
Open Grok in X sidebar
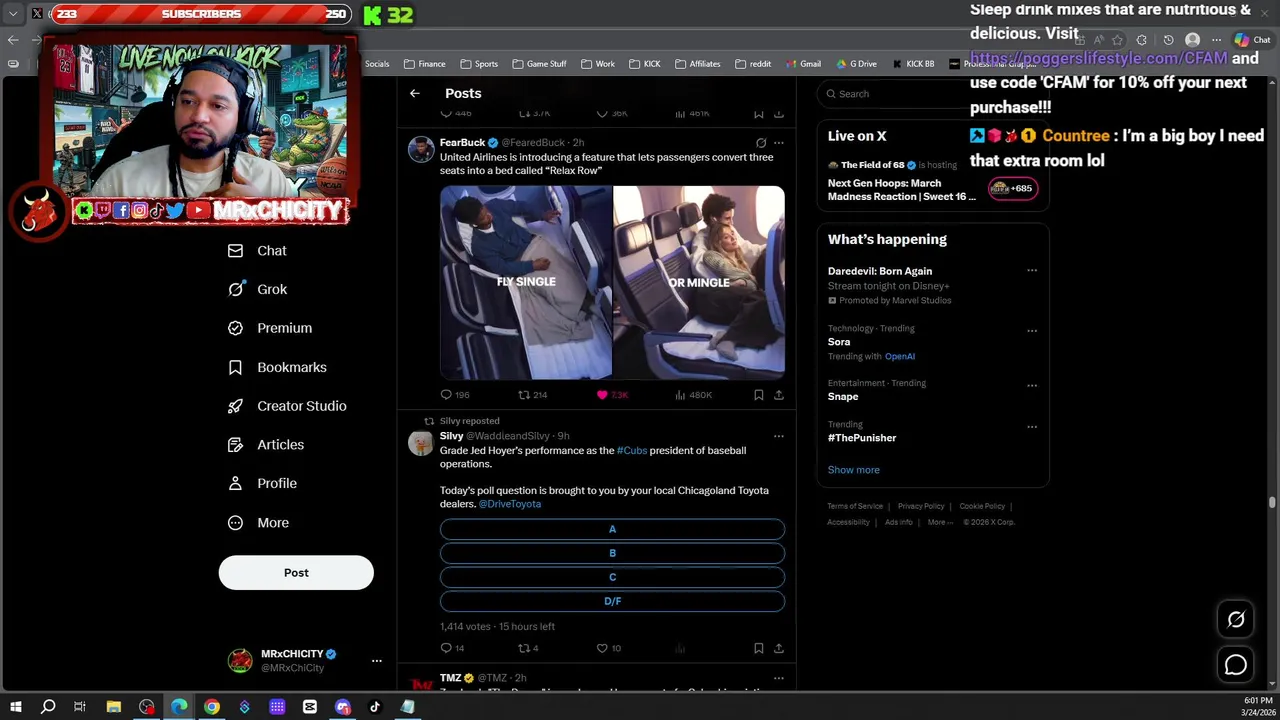coord(257,289)
